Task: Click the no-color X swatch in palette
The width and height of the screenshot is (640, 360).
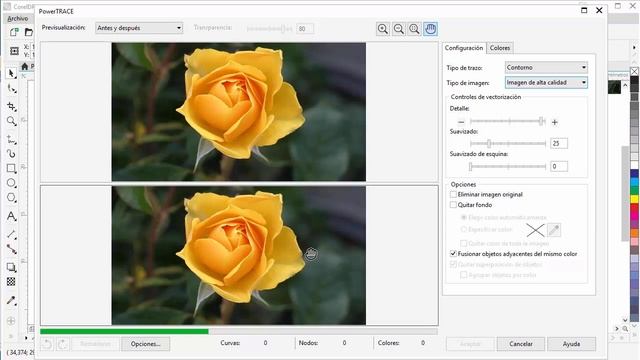Action: tap(634, 71)
